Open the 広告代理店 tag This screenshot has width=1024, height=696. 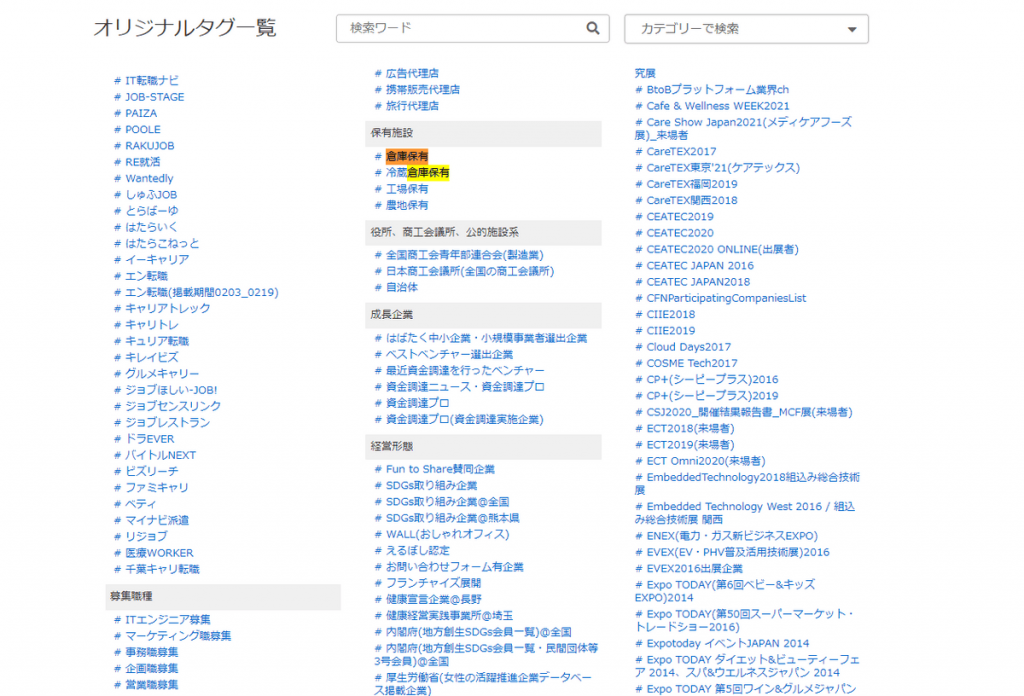[412, 73]
